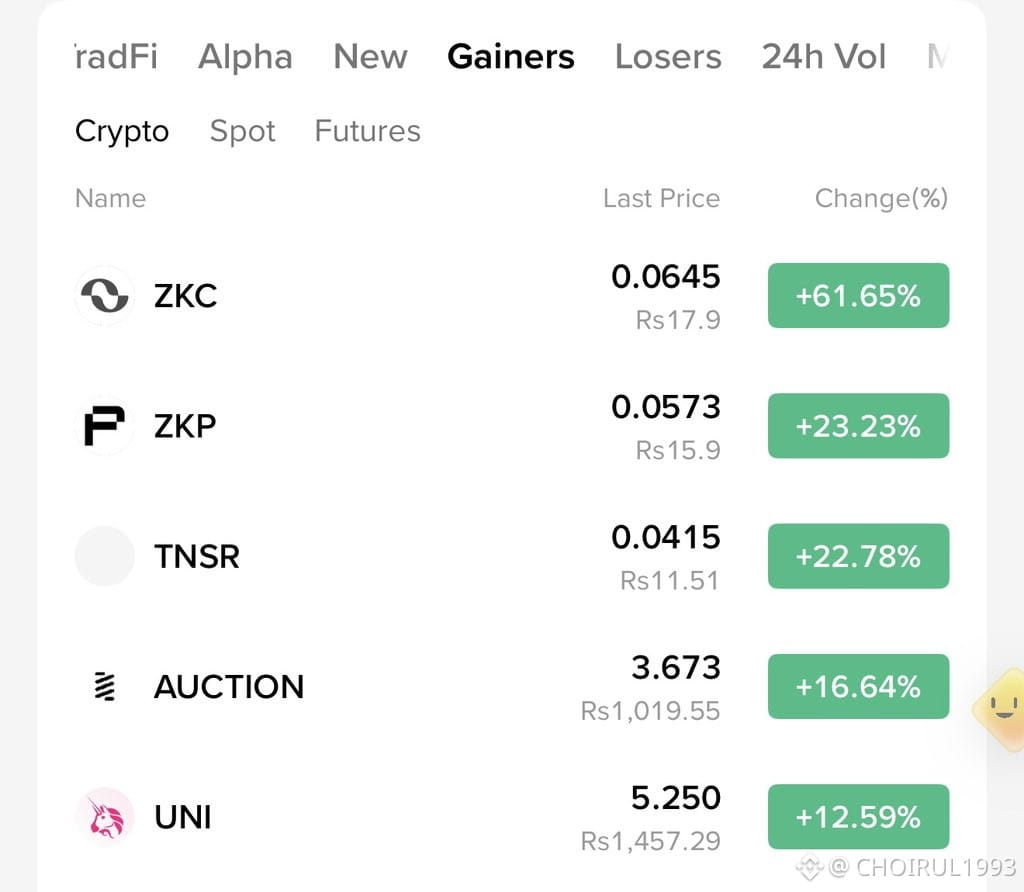
Task: Open the yellow smiley assistant widget
Action: pyautogui.click(x=999, y=709)
